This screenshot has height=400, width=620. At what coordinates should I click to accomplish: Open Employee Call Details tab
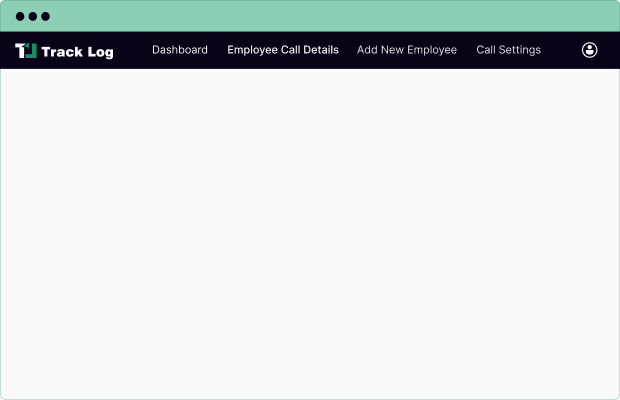coord(283,50)
